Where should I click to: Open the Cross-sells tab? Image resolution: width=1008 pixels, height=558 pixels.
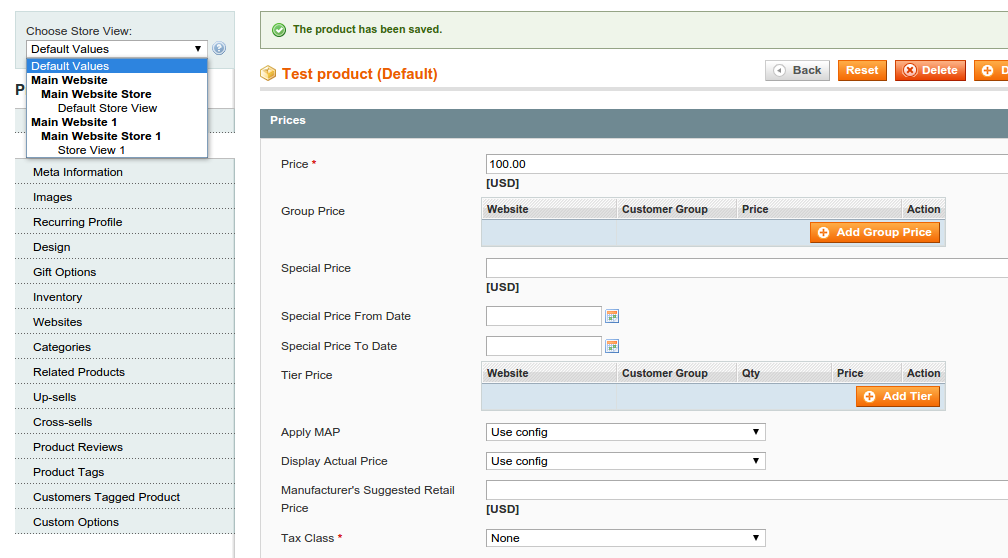[125, 422]
